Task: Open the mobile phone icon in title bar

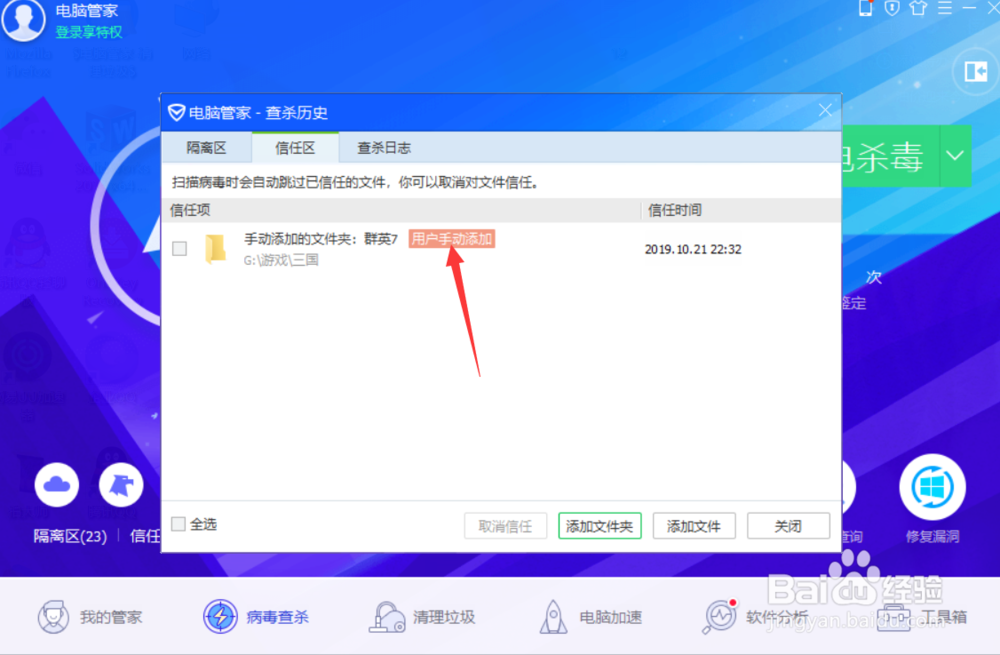Action: click(865, 8)
